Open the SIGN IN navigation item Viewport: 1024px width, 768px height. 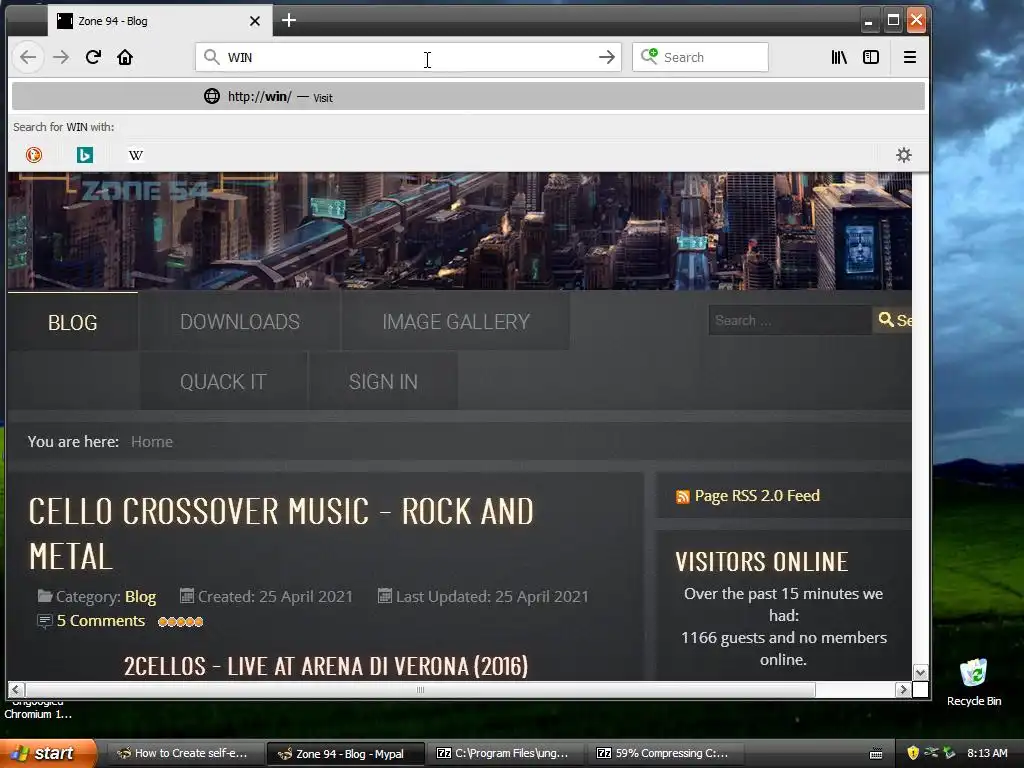[383, 381]
